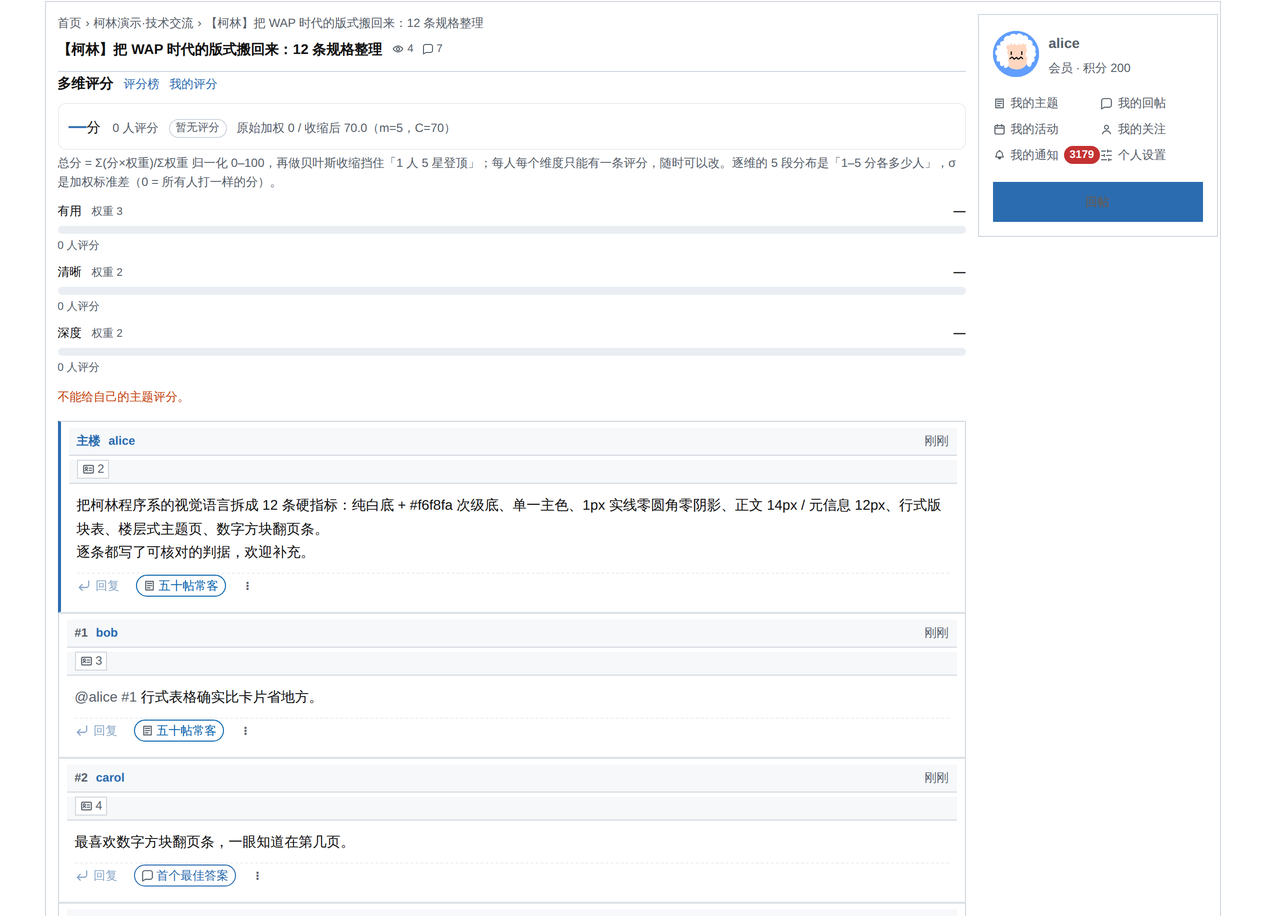Click the blue 回帖 button
Image resolution: width=1280 pixels, height=916 pixels.
coord(1098,202)
